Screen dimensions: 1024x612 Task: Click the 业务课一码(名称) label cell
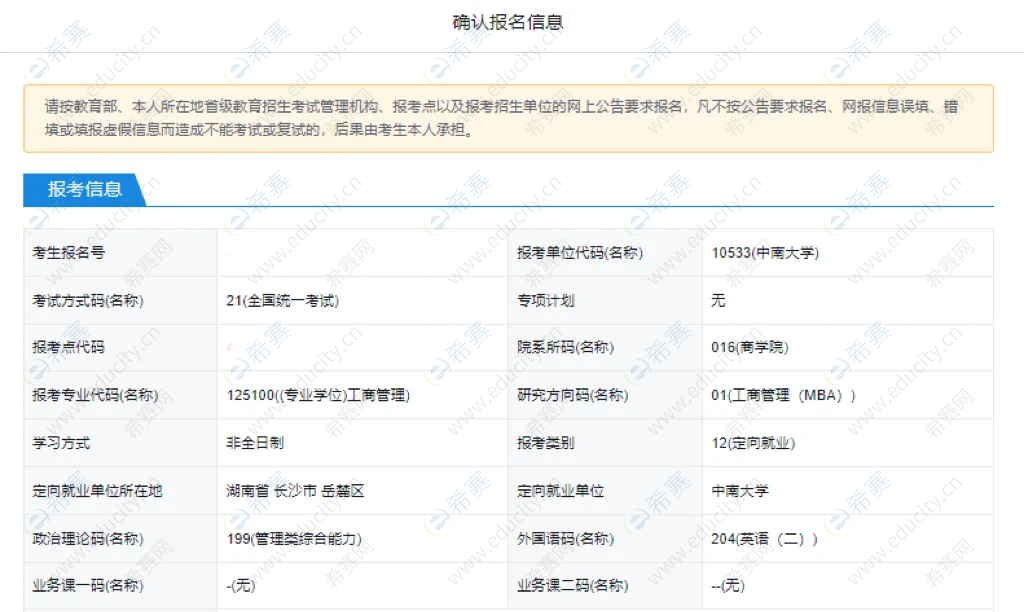click(x=88, y=586)
